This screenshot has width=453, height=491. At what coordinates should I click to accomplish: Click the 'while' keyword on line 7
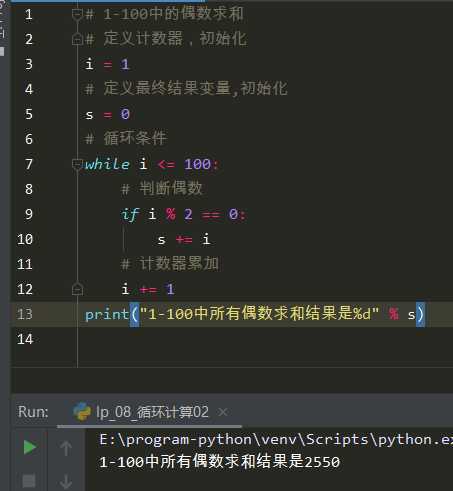click(107, 164)
